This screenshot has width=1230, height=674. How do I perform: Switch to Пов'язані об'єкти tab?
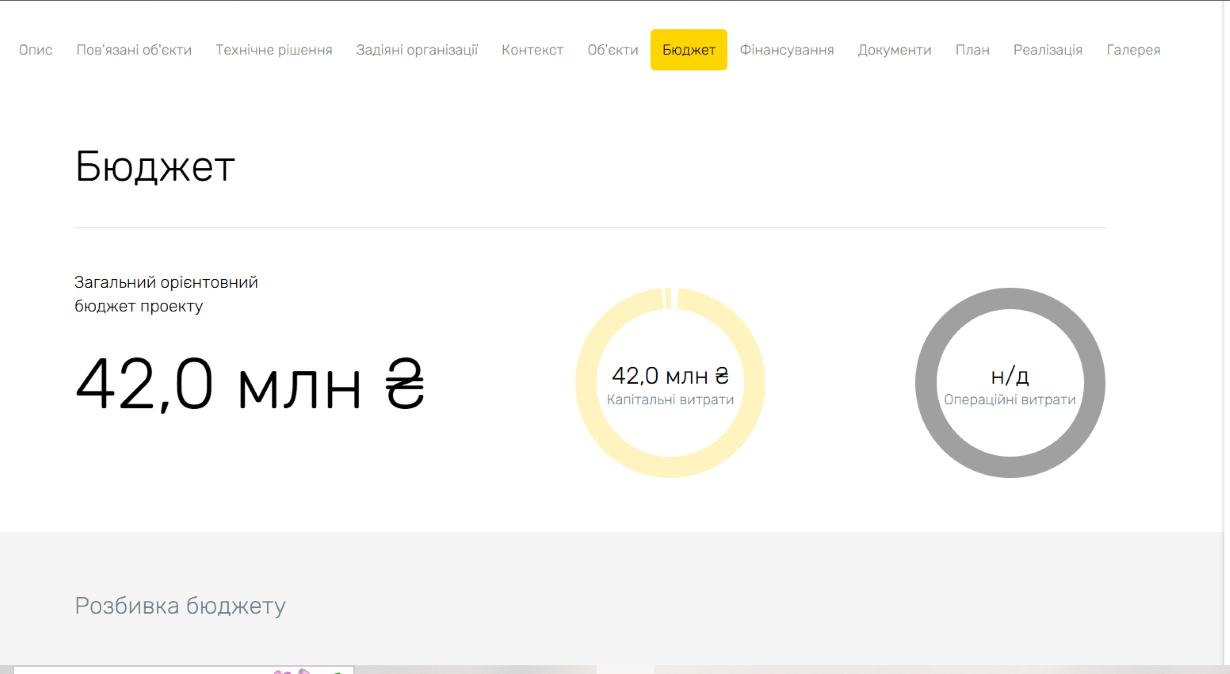tap(134, 50)
